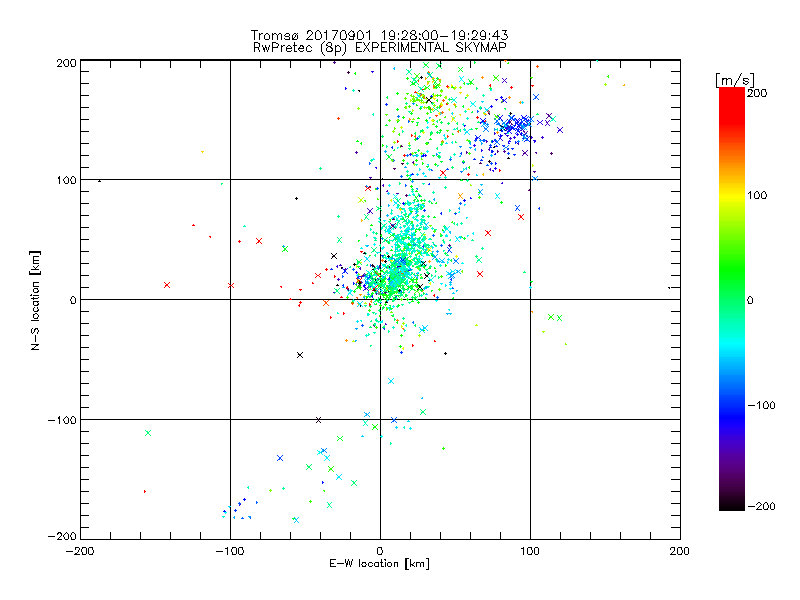Click the lone black dot below the 100 km line
This screenshot has width=800, height=600.
point(296,198)
